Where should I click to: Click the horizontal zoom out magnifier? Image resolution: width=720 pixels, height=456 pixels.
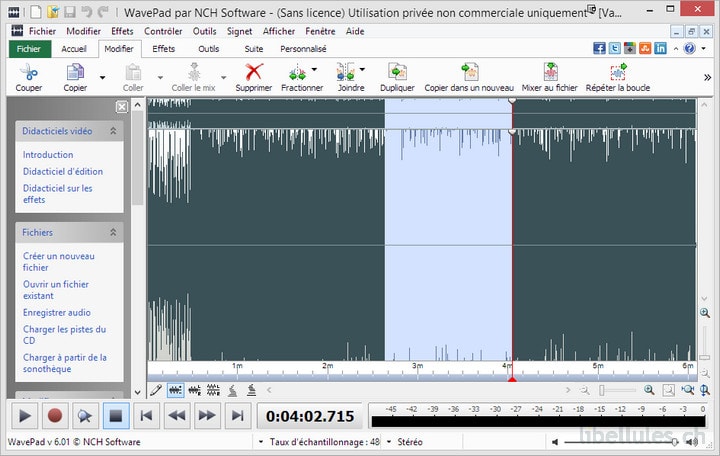coord(585,390)
